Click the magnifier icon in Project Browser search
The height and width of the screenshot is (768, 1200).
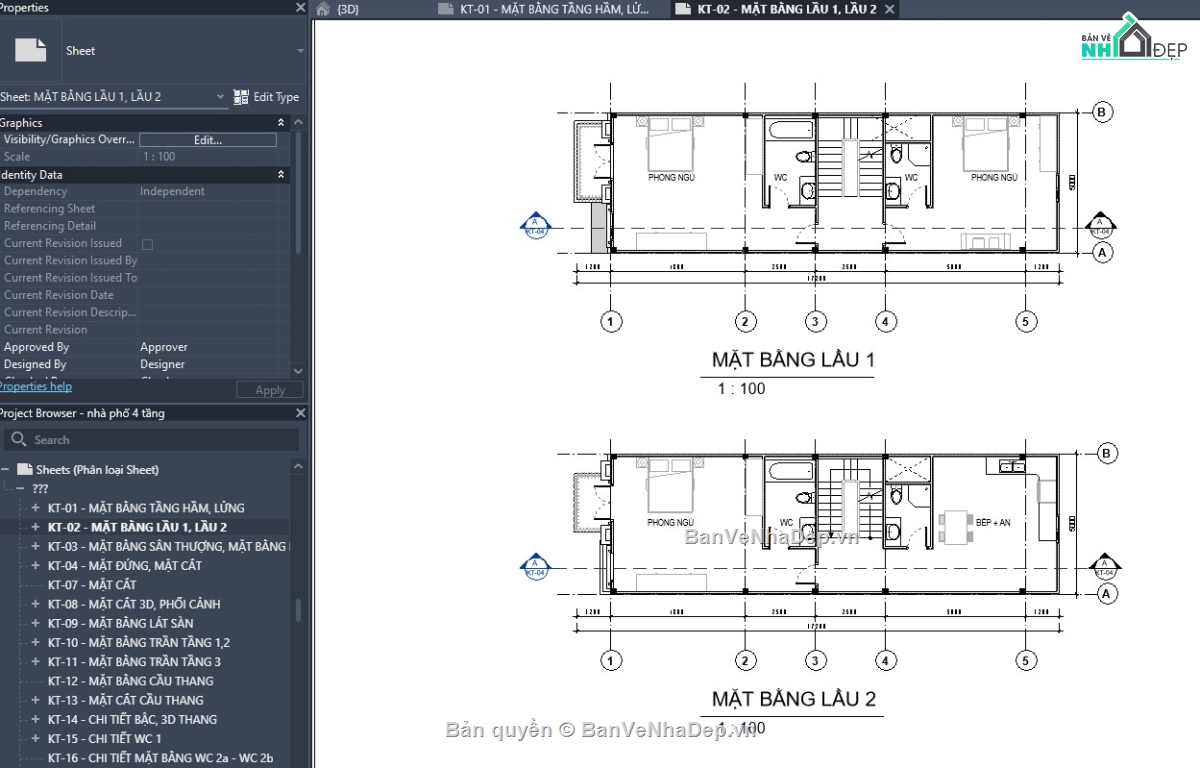coord(19,440)
